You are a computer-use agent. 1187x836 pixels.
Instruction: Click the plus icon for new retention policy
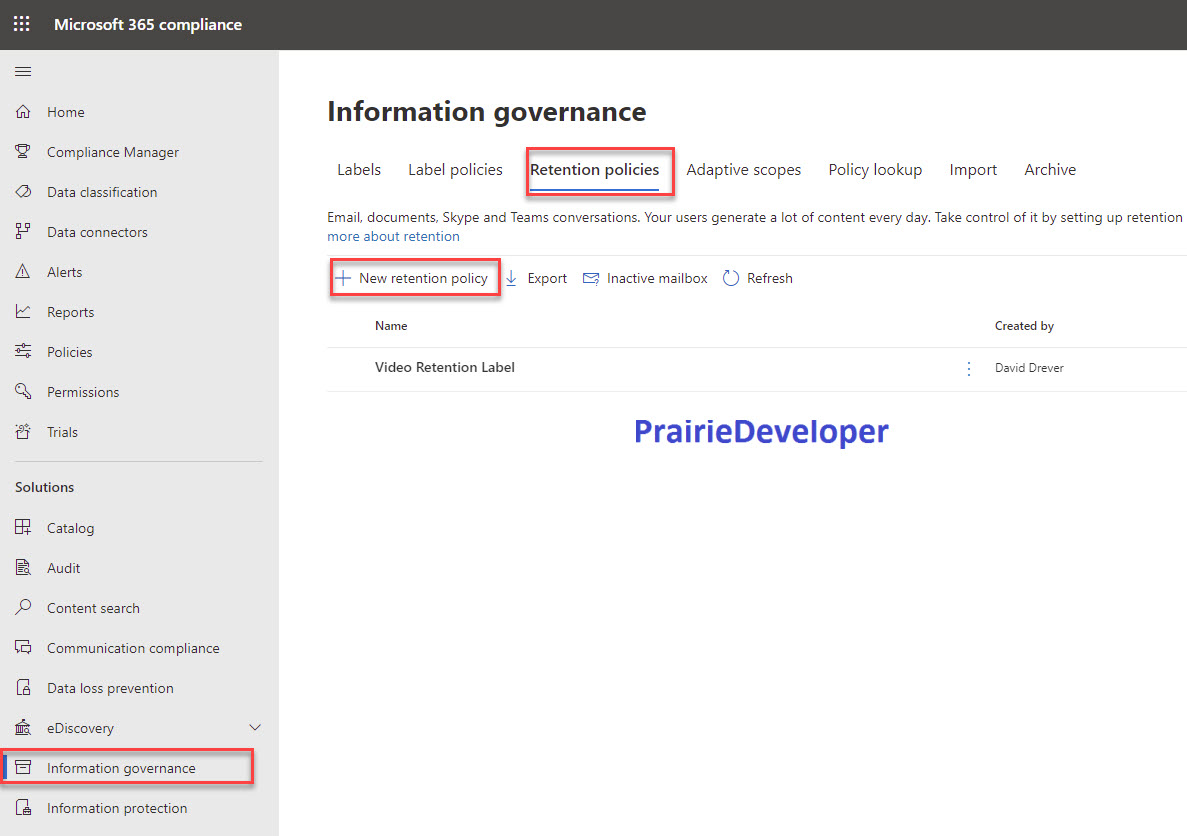[x=343, y=278]
